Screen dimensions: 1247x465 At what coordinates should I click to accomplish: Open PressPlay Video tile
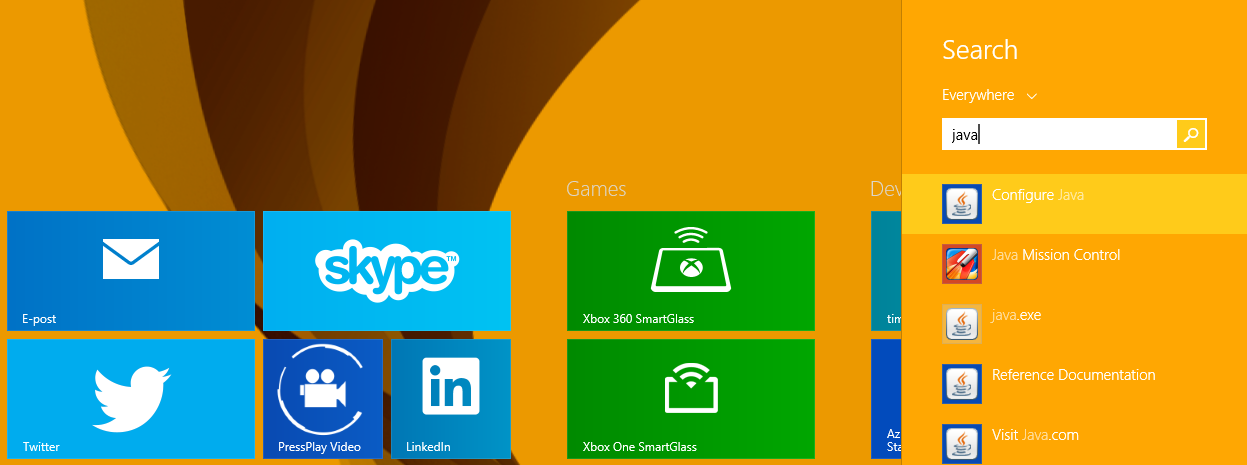[323, 399]
